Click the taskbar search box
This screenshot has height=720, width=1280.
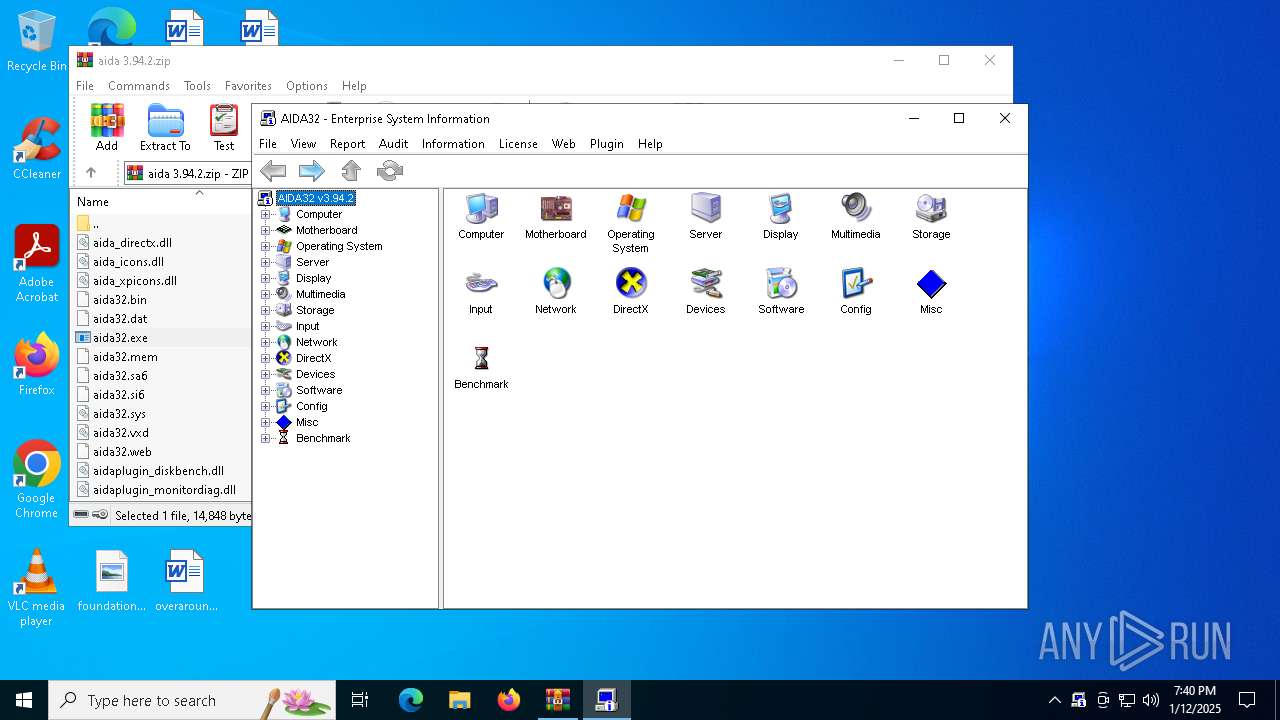[x=192, y=700]
